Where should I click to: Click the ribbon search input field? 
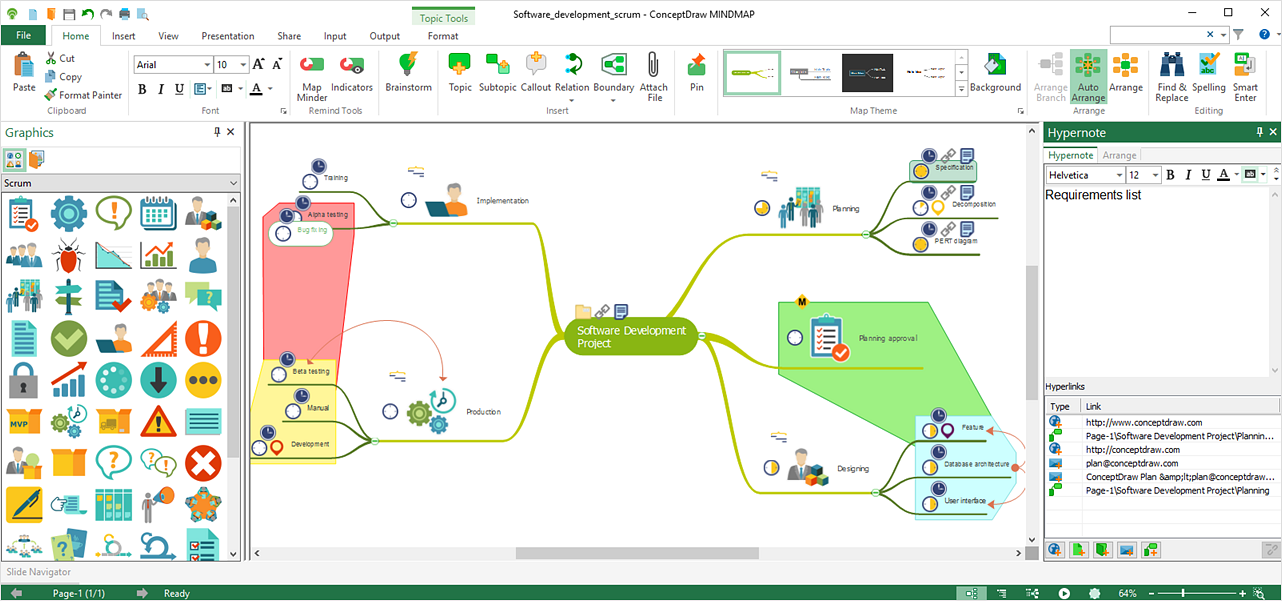pyautogui.click(x=1157, y=34)
